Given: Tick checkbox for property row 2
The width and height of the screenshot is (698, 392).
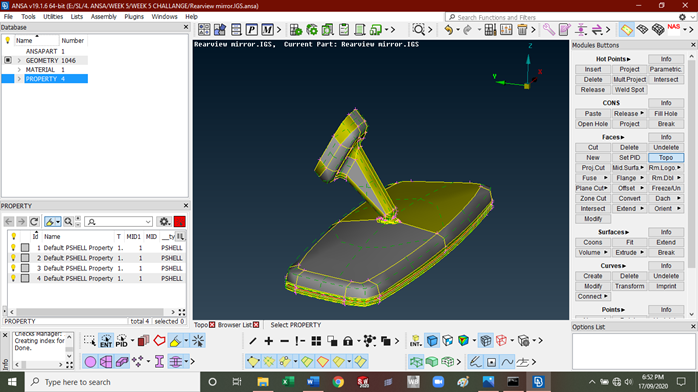Looking at the screenshot, I should (x=25, y=258).
